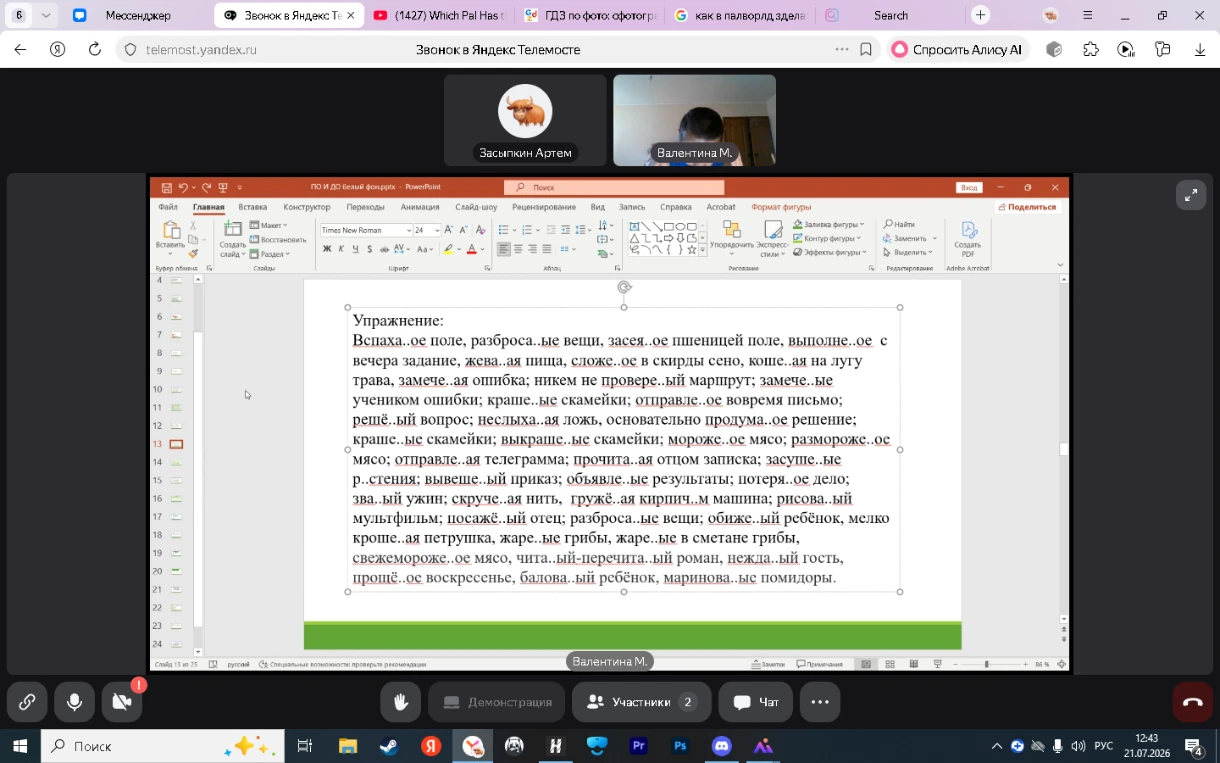Click slide sorter view icon in status bar

point(889,664)
